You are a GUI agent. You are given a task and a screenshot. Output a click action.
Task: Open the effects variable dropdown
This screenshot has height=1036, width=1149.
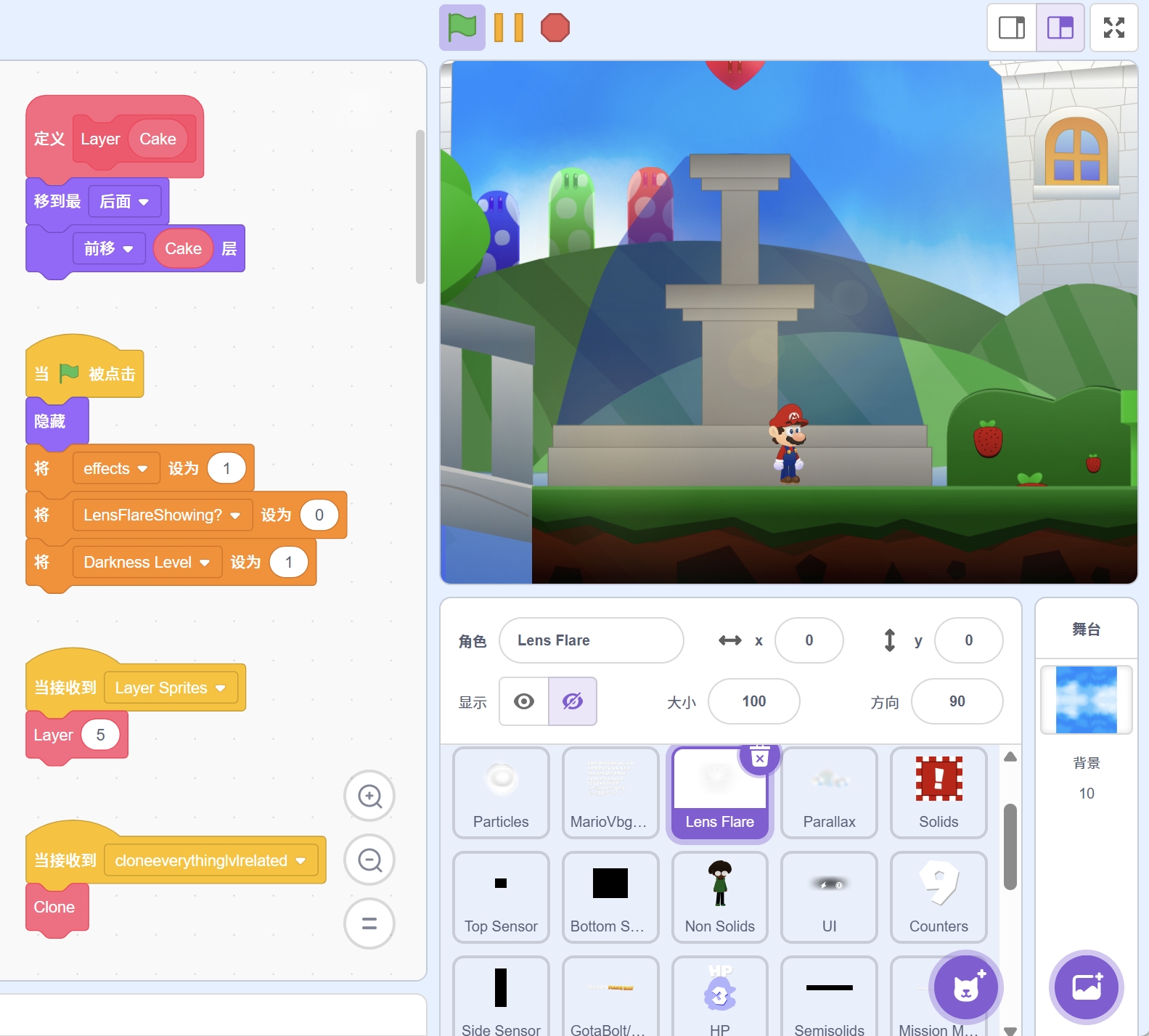(142, 469)
